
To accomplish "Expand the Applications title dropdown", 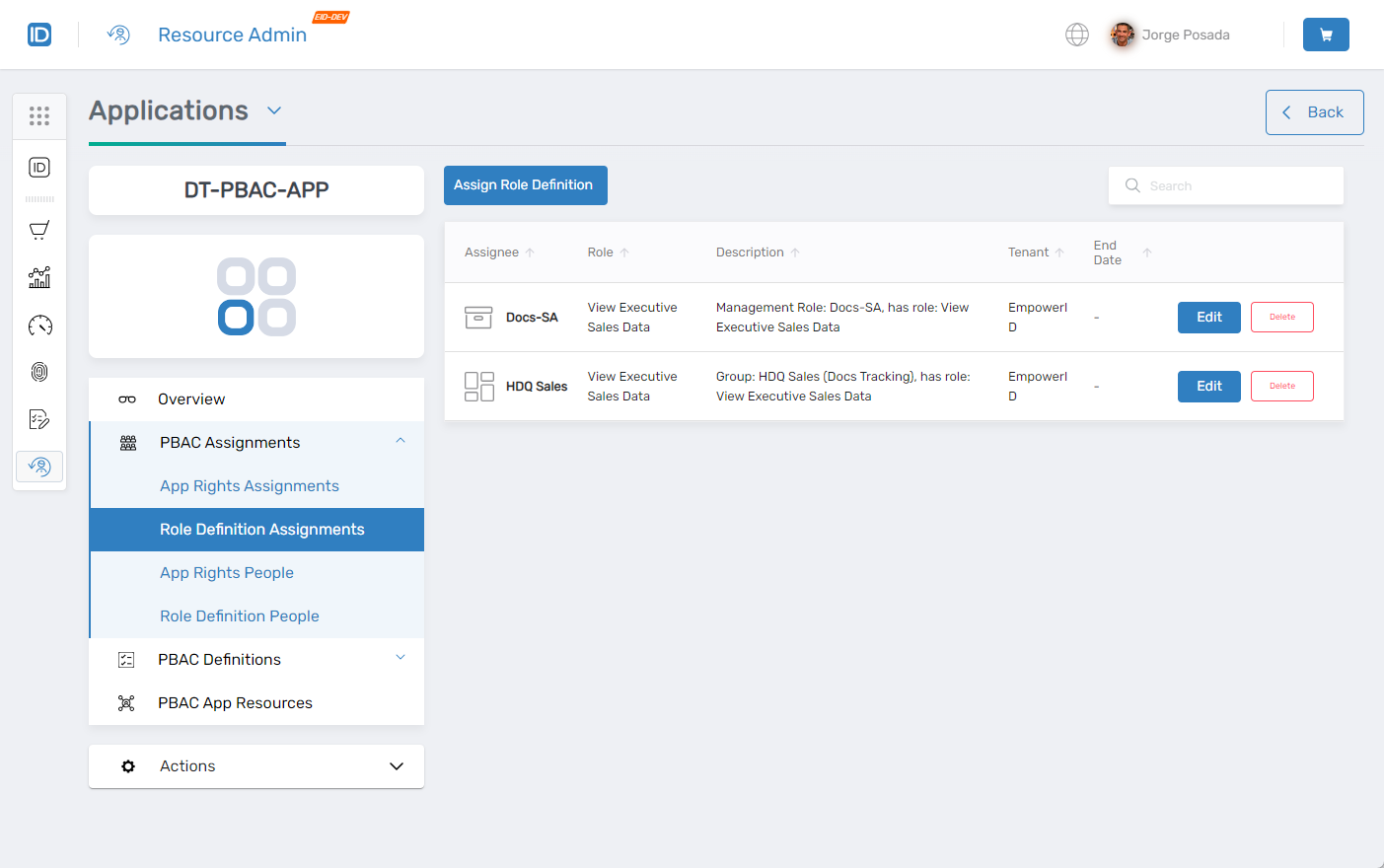I will [x=274, y=110].
